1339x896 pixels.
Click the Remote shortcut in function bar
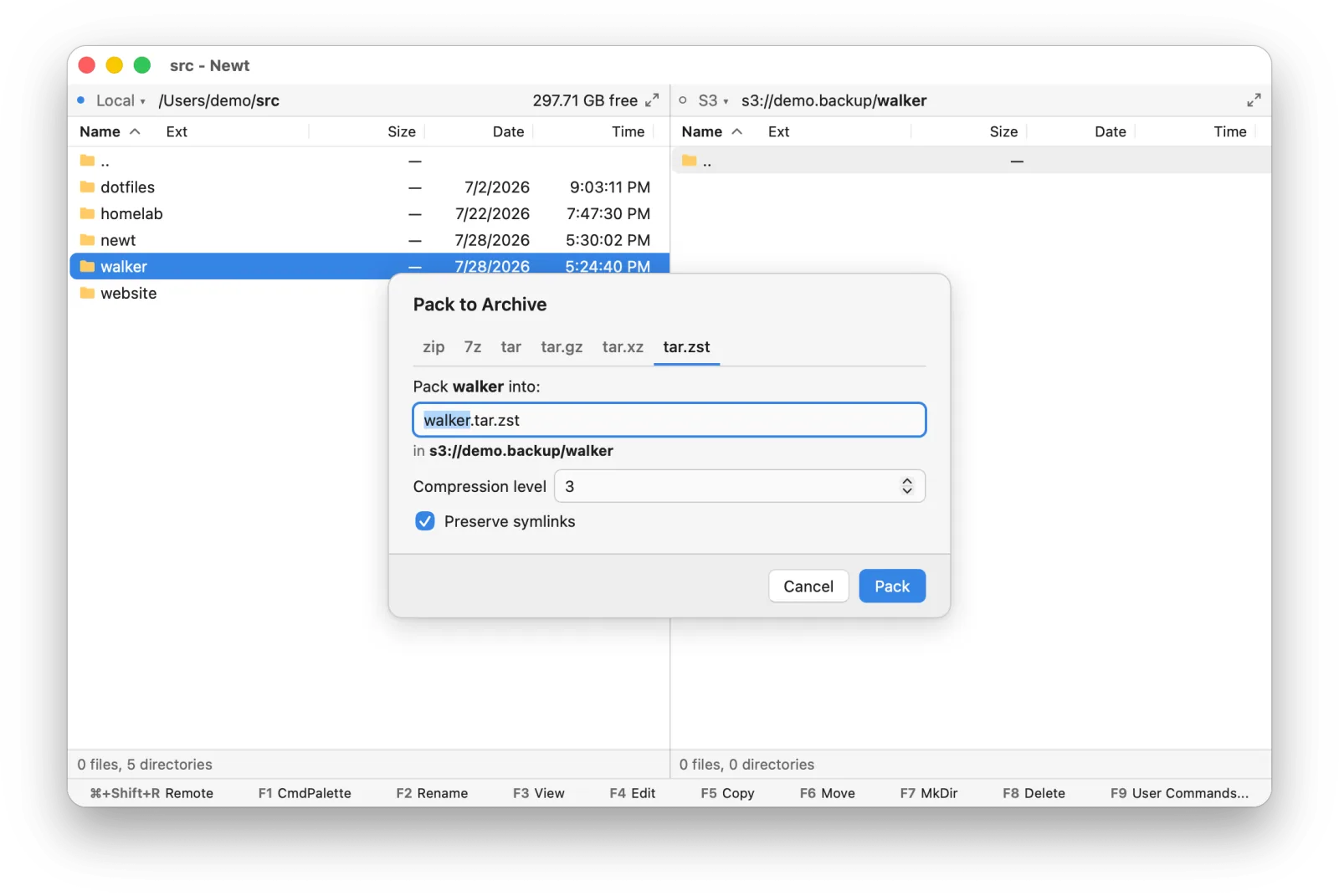click(x=151, y=793)
